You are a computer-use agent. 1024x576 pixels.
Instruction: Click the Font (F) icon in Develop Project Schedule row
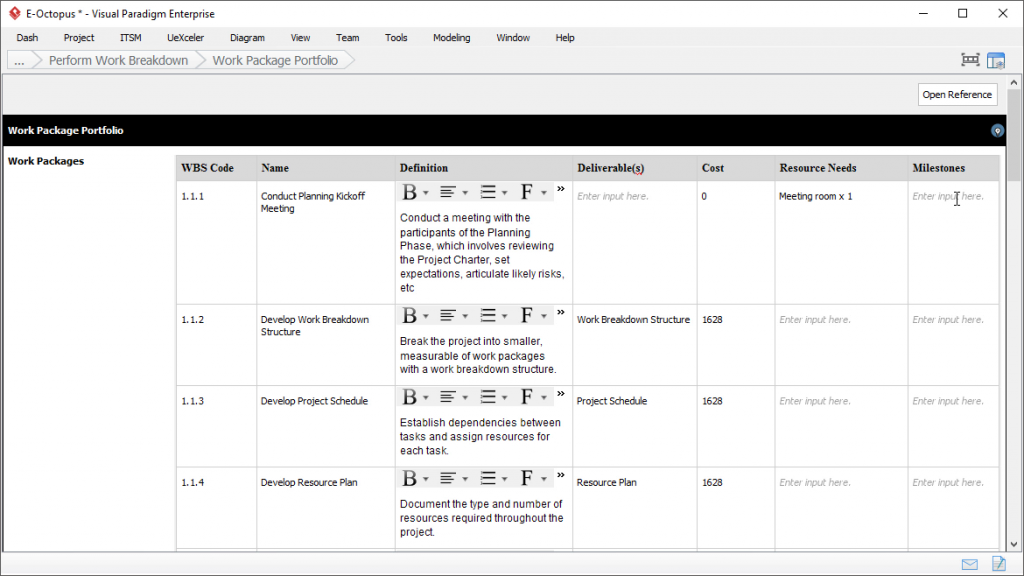click(528, 395)
